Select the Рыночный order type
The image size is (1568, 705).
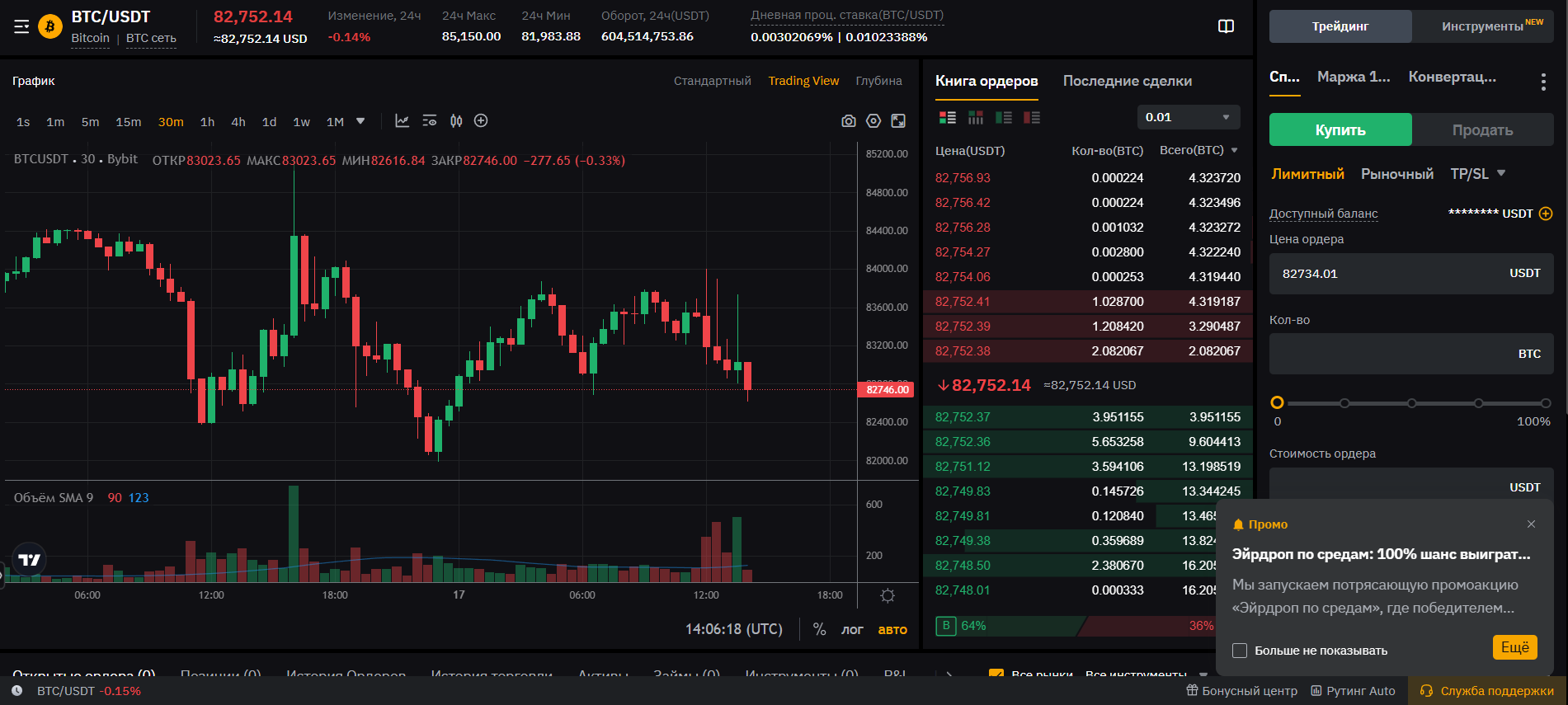tap(1397, 174)
